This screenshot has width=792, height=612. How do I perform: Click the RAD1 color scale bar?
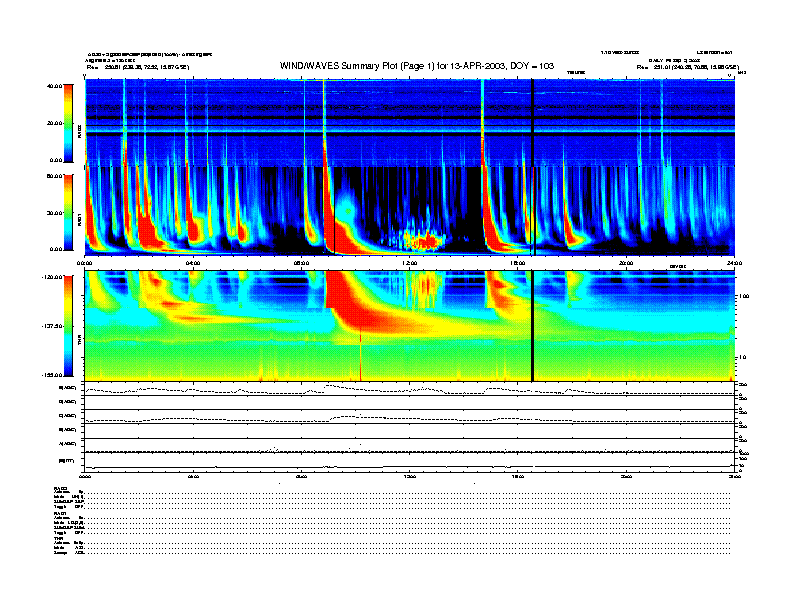(x=68, y=212)
